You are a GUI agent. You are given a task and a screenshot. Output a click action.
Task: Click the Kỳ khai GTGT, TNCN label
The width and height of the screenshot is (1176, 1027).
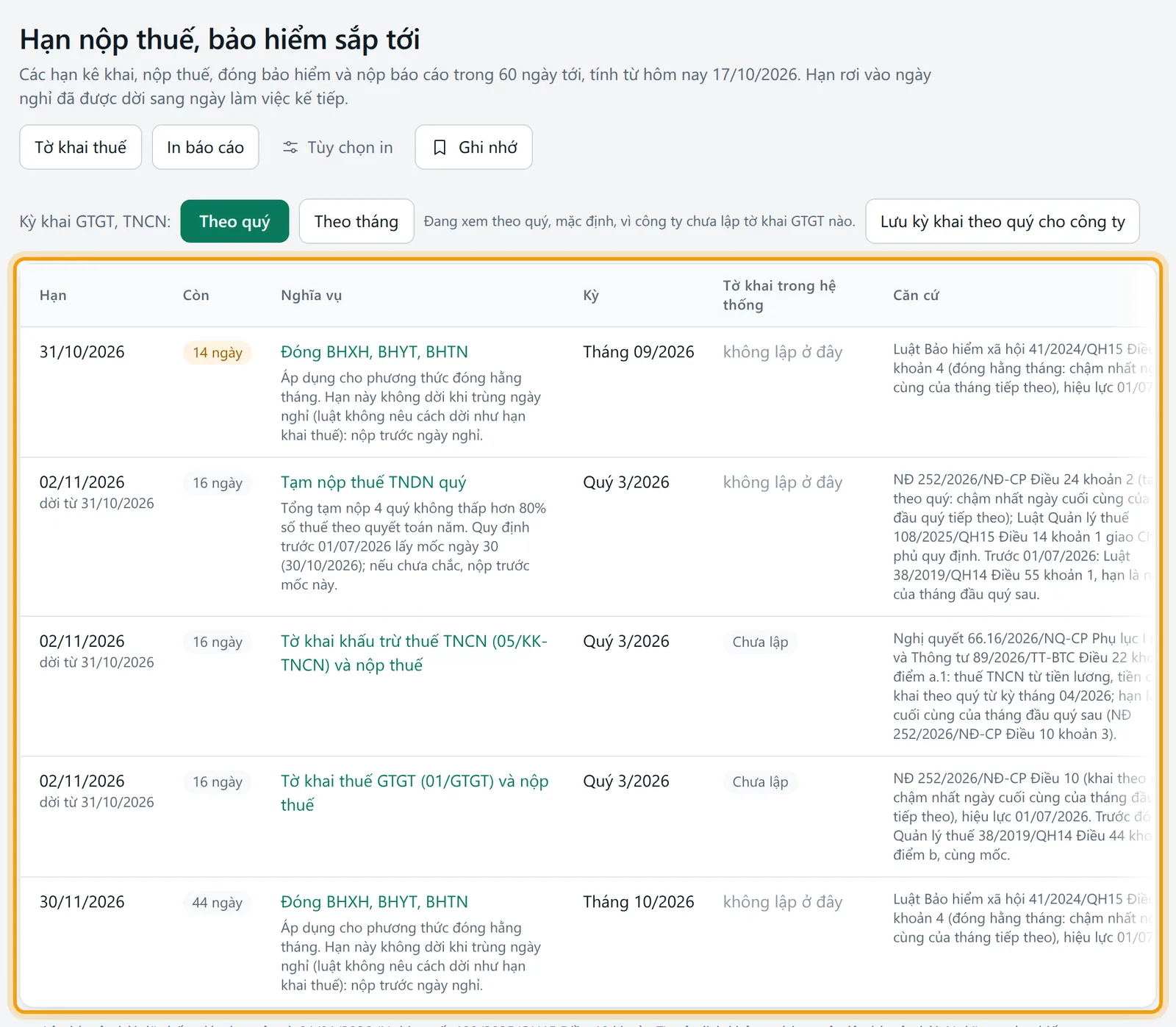(95, 221)
